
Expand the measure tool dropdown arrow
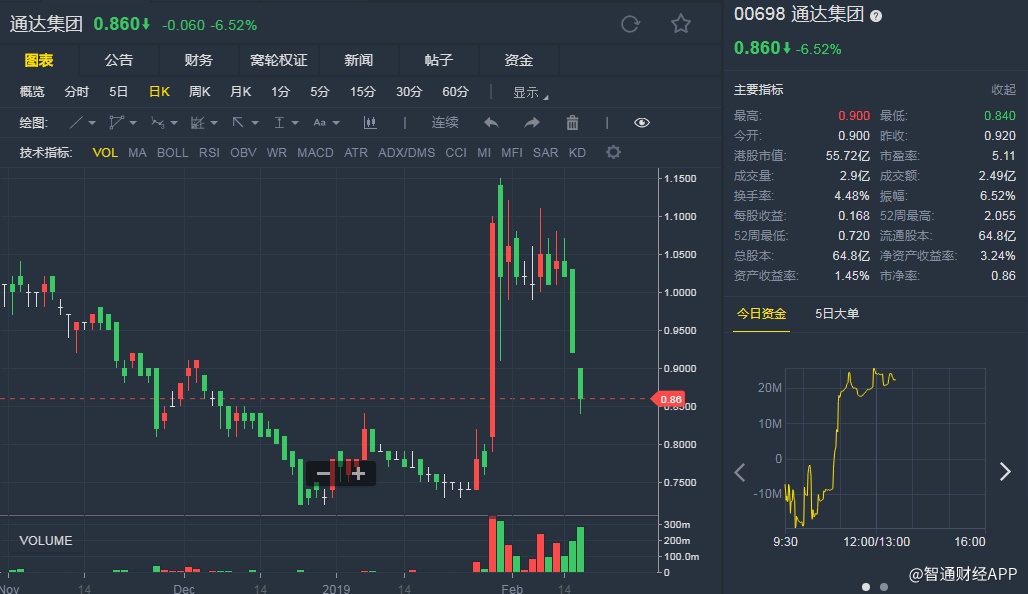tap(295, 123)
